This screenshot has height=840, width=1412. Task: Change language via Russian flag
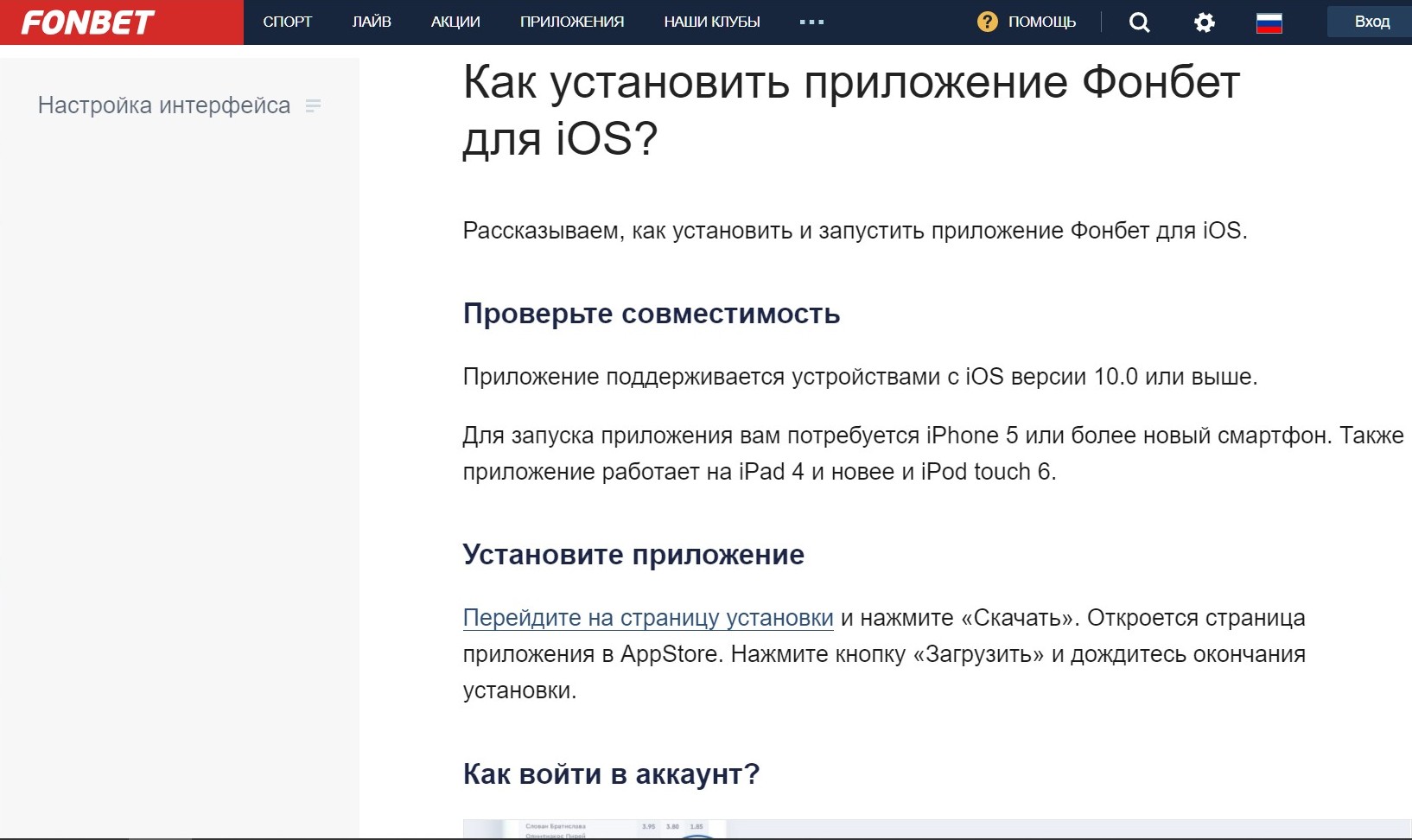1269,22
